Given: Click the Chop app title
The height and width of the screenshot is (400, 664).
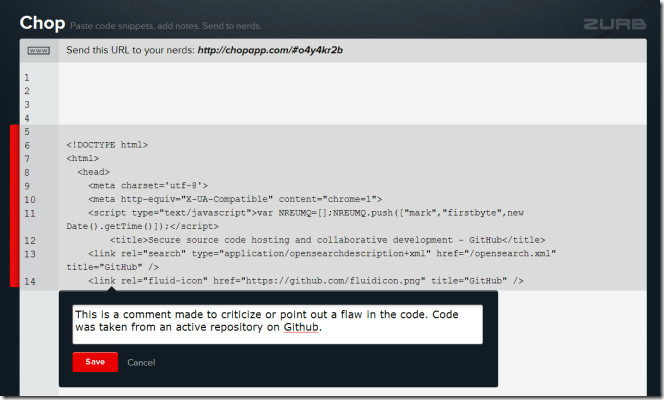Looking at the screenshot, I should point(42,23).
